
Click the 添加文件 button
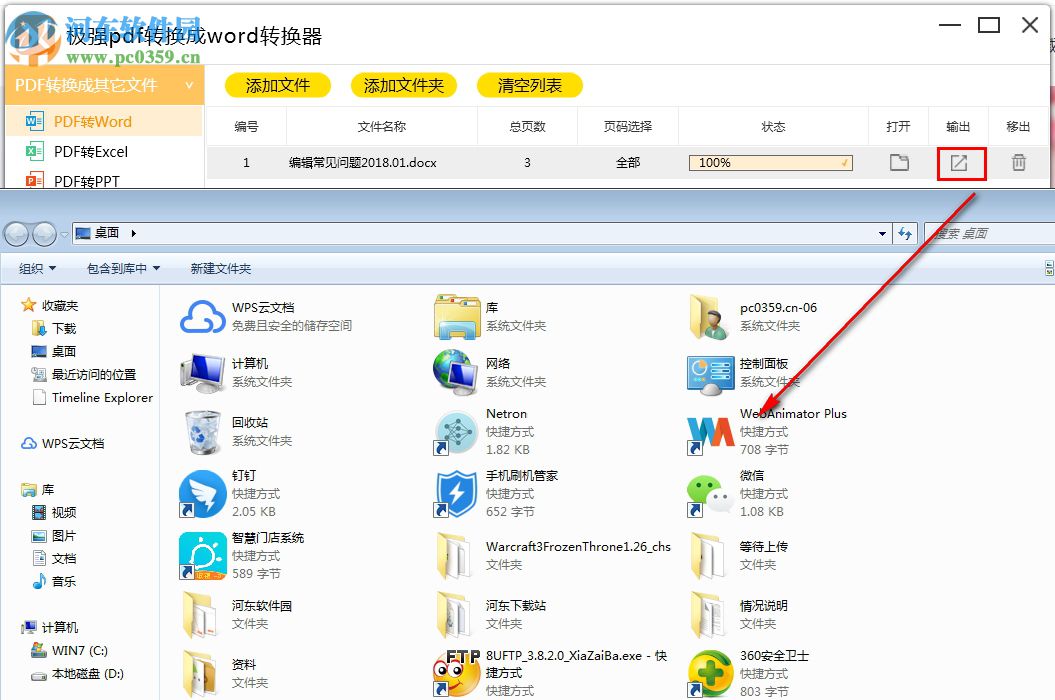(277, 85)
